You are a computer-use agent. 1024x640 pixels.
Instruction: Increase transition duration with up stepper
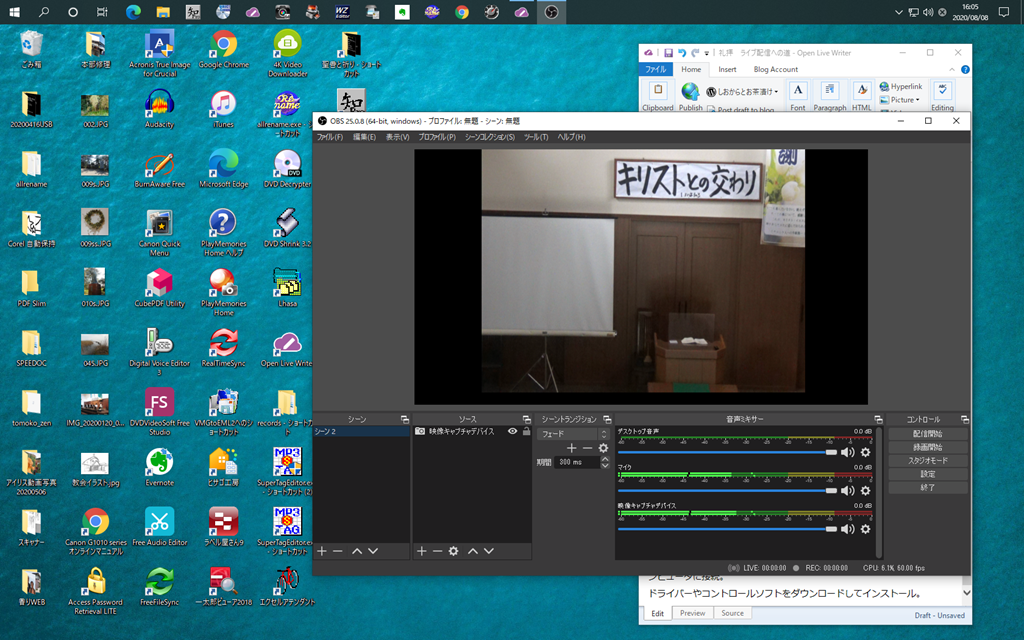point(605,459)
